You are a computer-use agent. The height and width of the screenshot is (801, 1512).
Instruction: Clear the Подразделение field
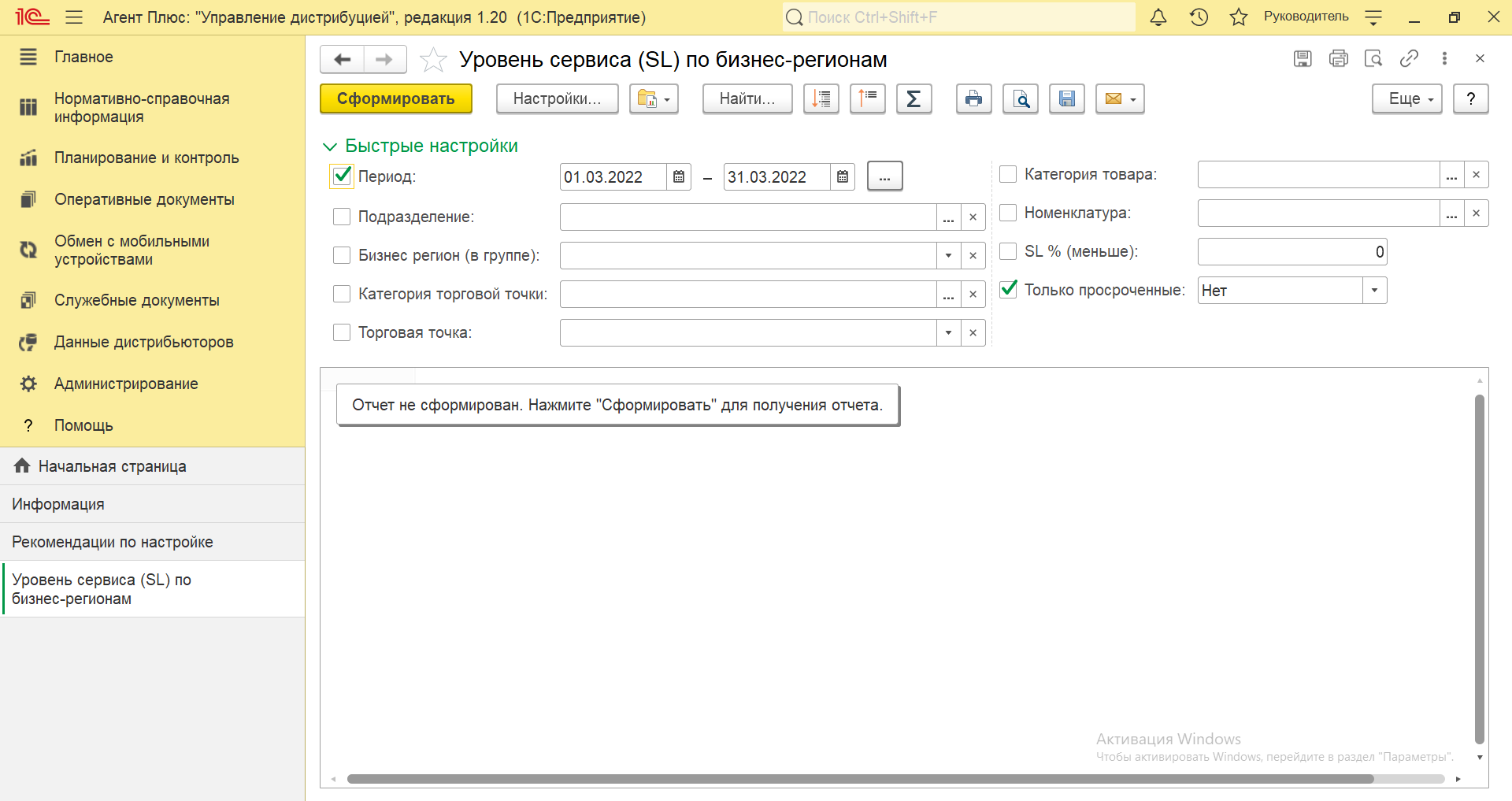[973, 217]
